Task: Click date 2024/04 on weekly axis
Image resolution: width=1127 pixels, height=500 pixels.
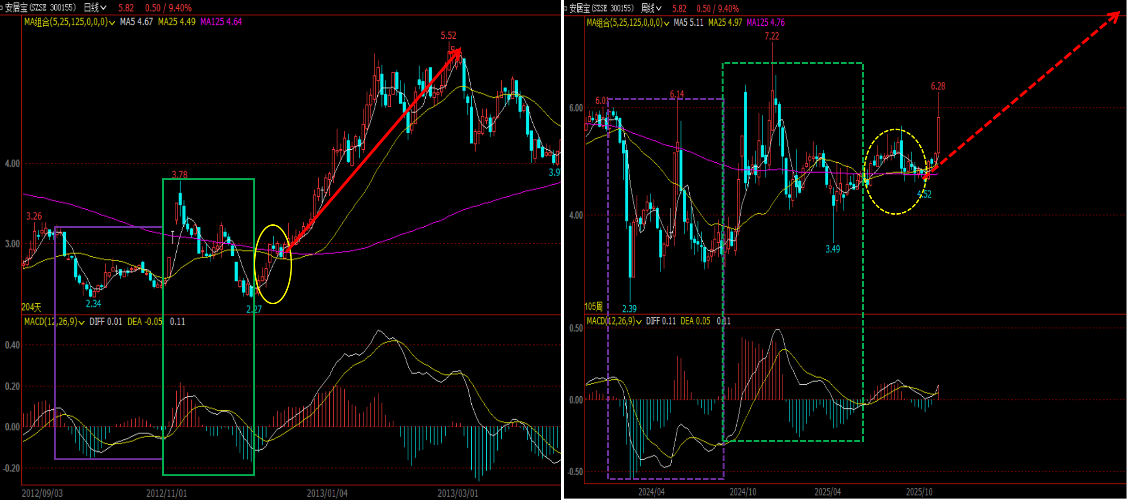Action: tap(654, 493)
